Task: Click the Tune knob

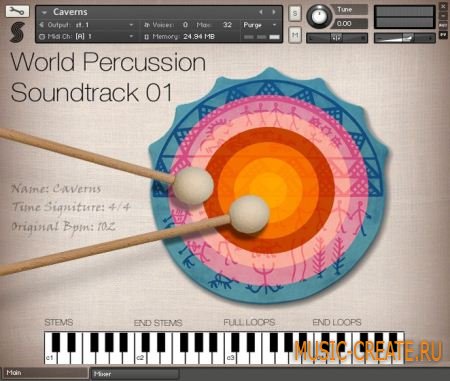Action: [x=319, y=16]
